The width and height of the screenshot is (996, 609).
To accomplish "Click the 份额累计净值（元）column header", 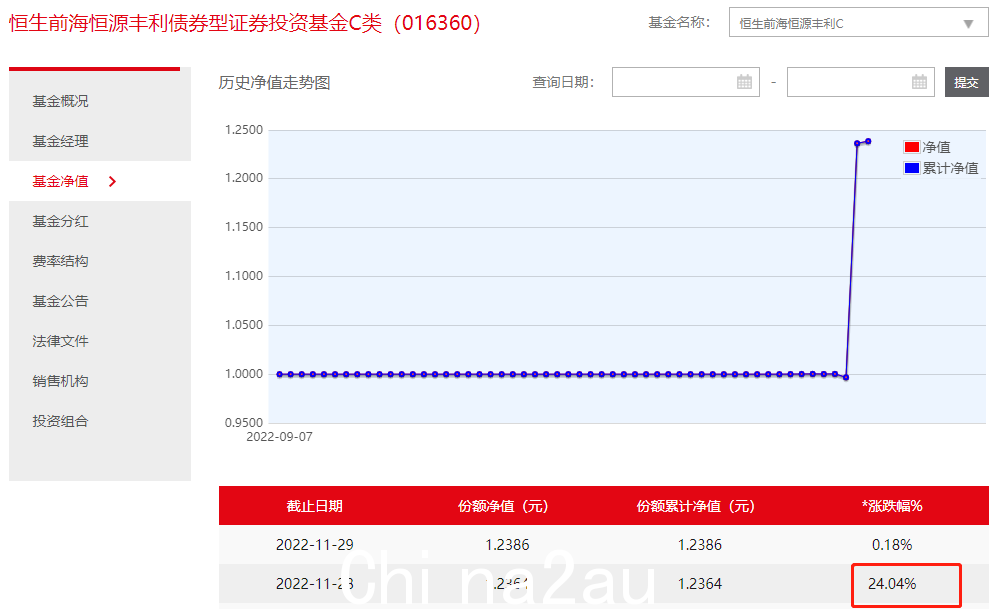I will [696, 506].
